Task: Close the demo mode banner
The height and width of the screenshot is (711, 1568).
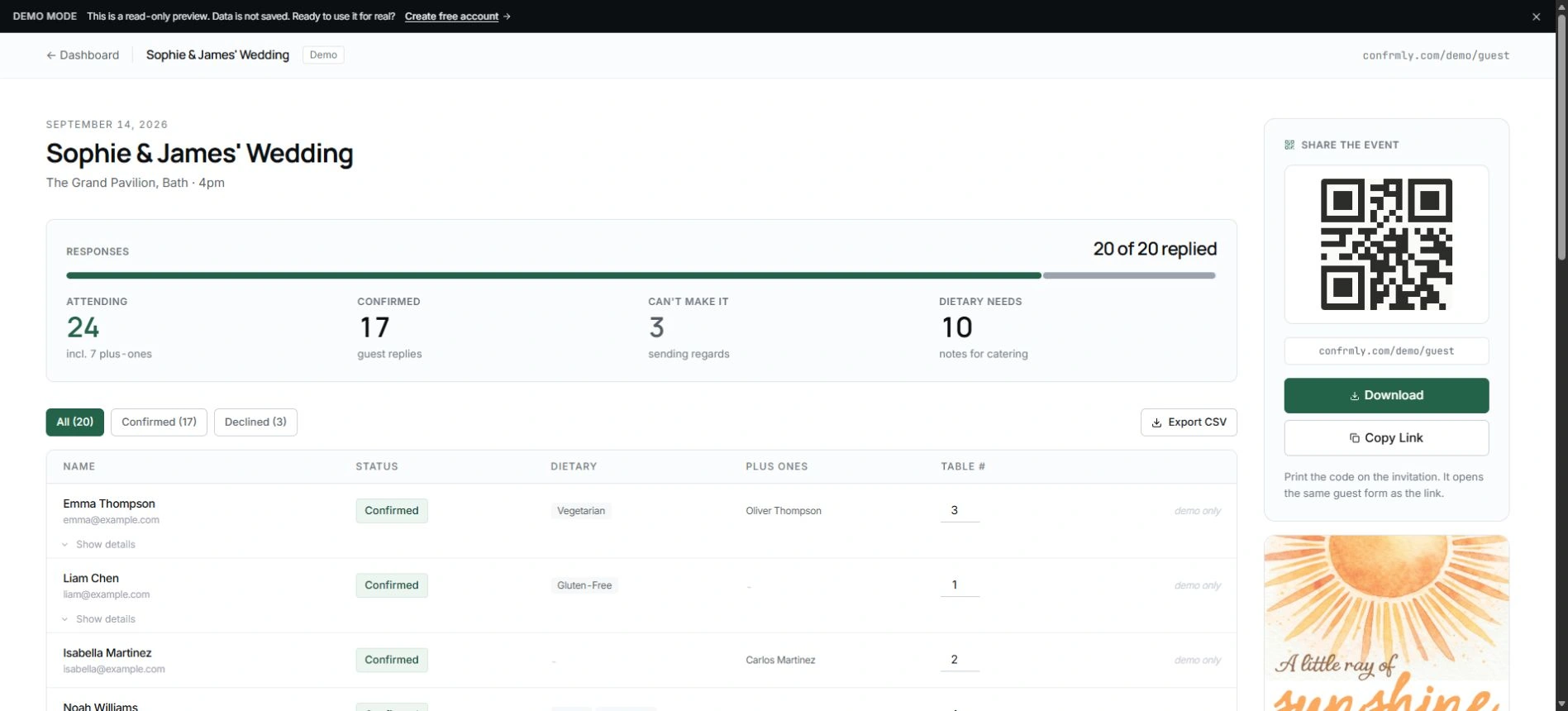Action: coord(1536,17)
